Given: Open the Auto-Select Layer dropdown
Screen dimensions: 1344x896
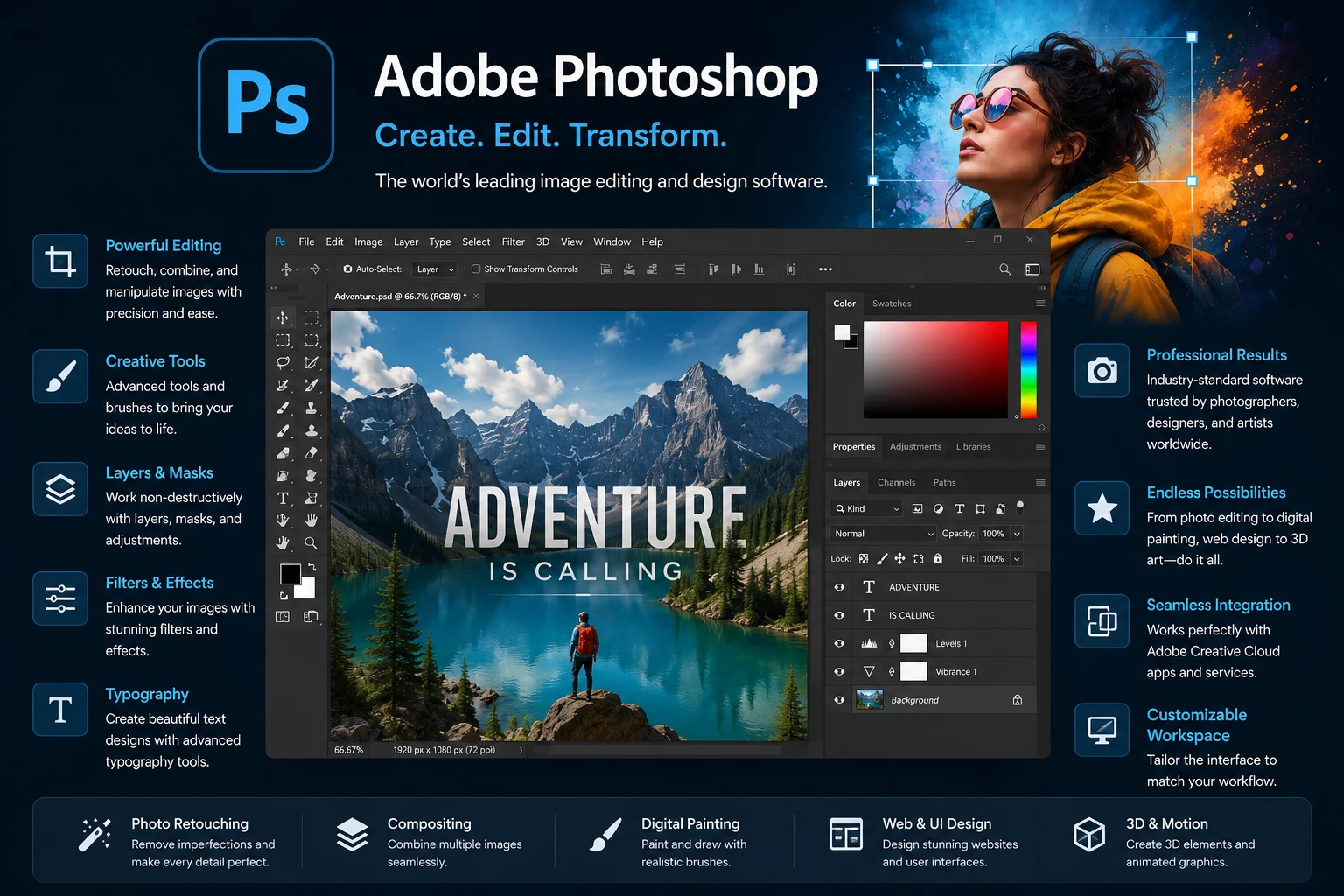Looking at the screenshot, I should pyautogui.click(x=435, y=269).
